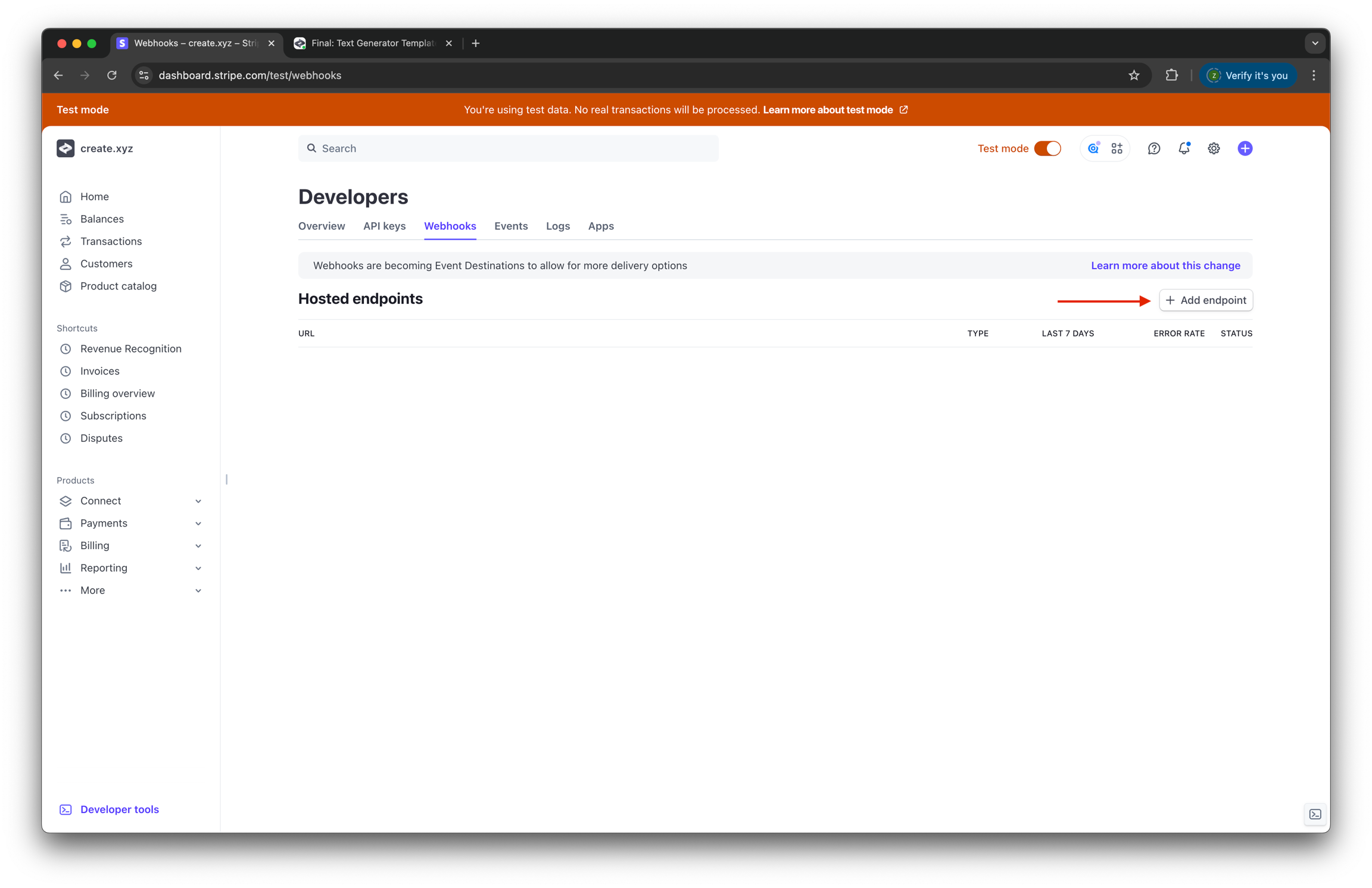Toggle the Test mode switch
This screenshot has height=888, width=1372.
click(x=1047, y=148)
